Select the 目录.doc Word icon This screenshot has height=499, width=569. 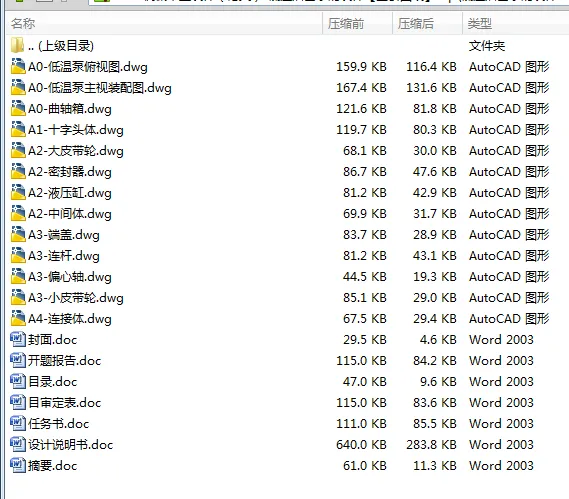(18, 382)
